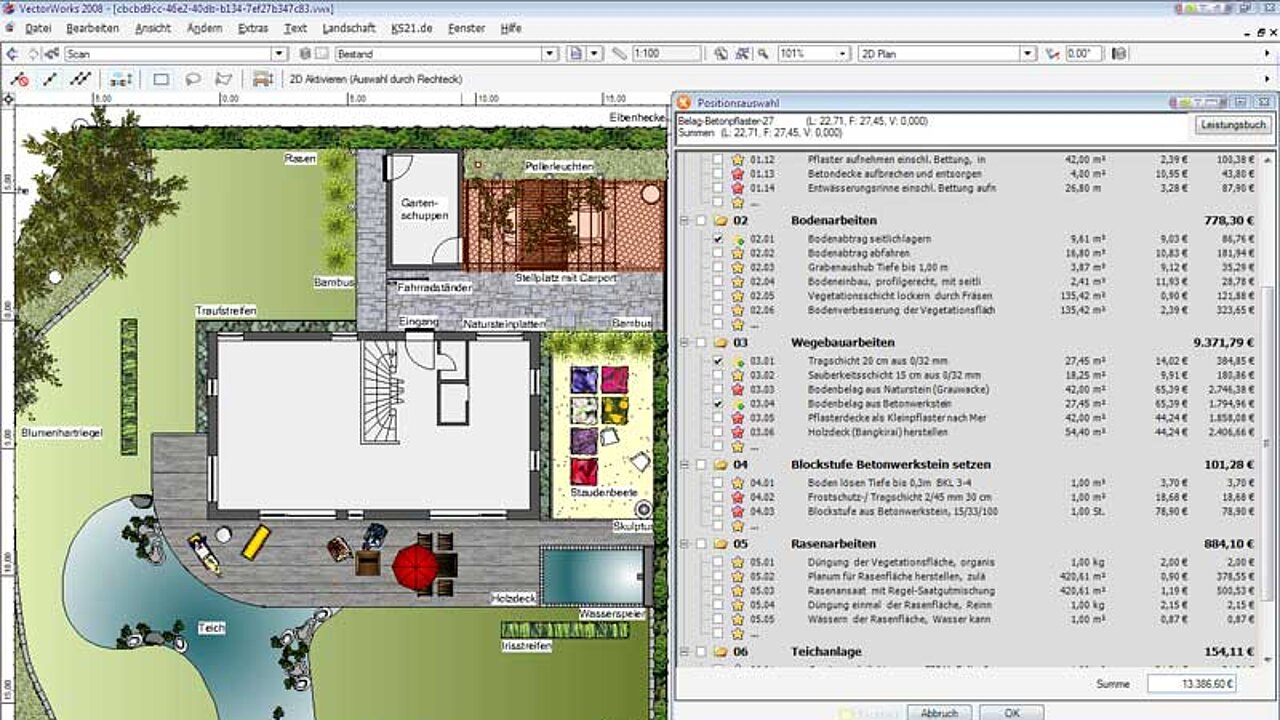Click the folder icon of 05 Rasenarbeiten
Image resolution: width=1280 pixels, height=720 pixels.
tap(720, 545)
